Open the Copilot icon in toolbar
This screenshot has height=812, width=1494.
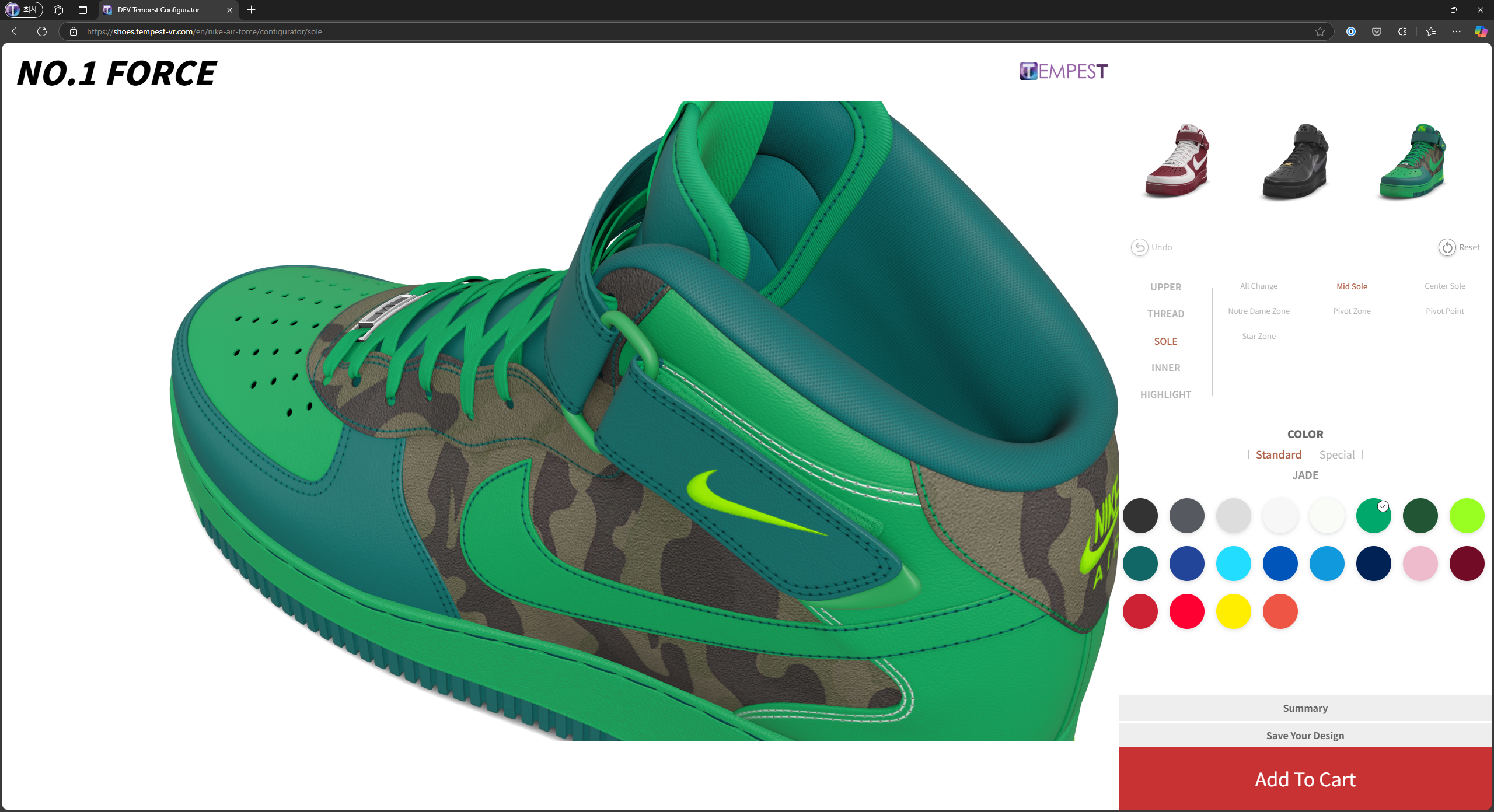(1481, 32)
